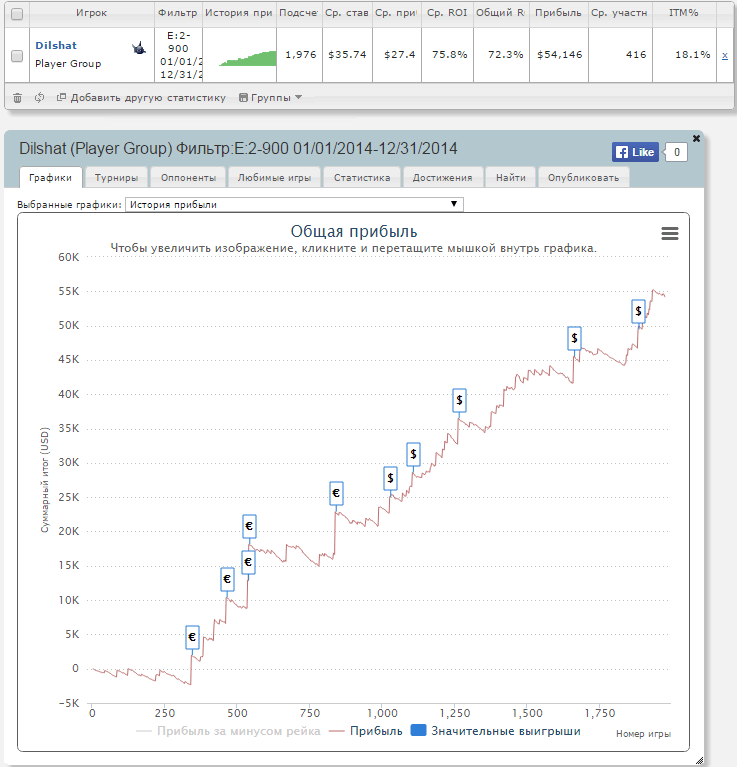Click the trash delete icon below table
Viewport: 737px width, 767px height.
click(x=17, y=97)
